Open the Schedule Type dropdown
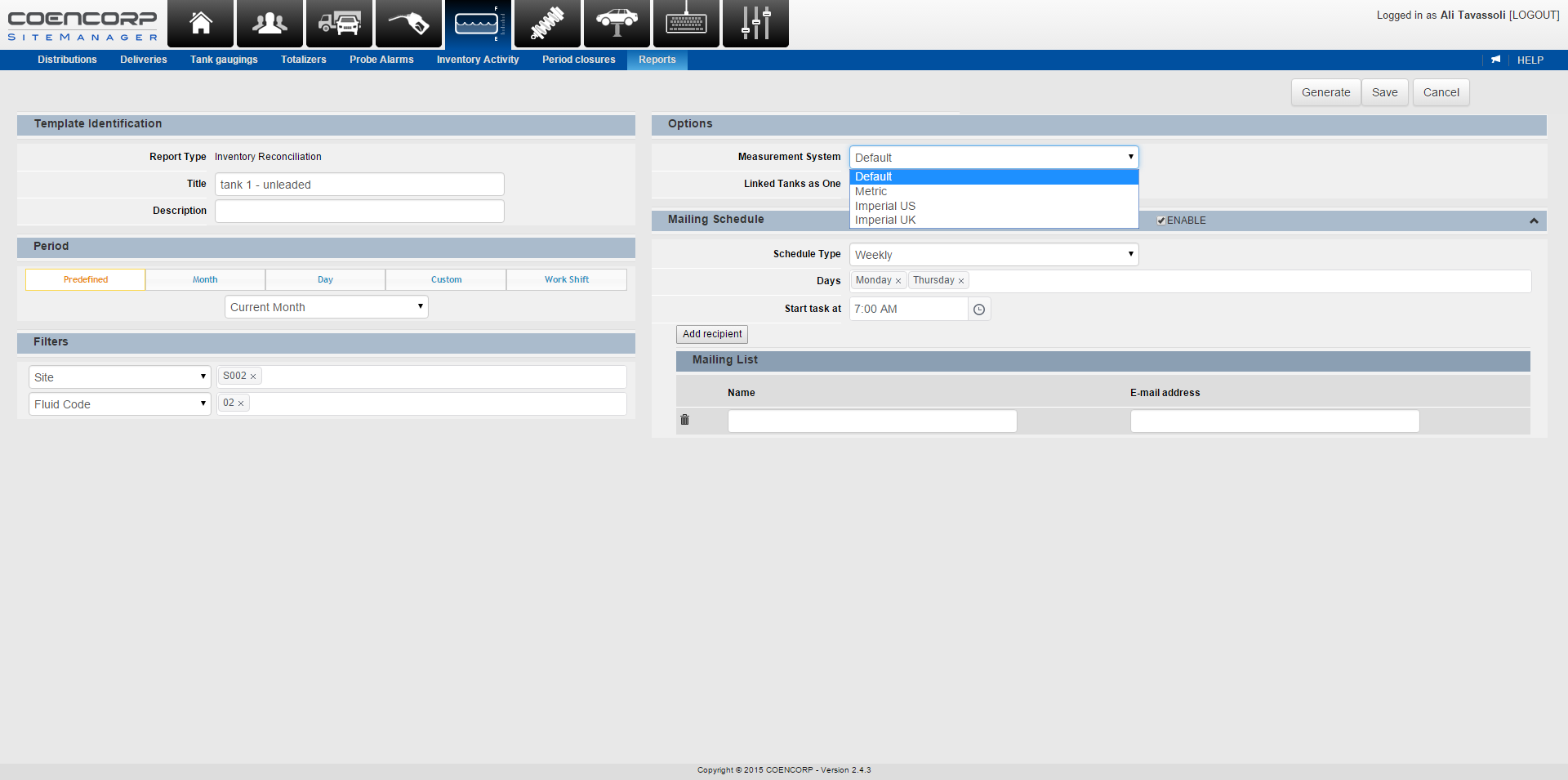Image resolution: width=1568 pixels, height=780 pixels. (993, 254)
